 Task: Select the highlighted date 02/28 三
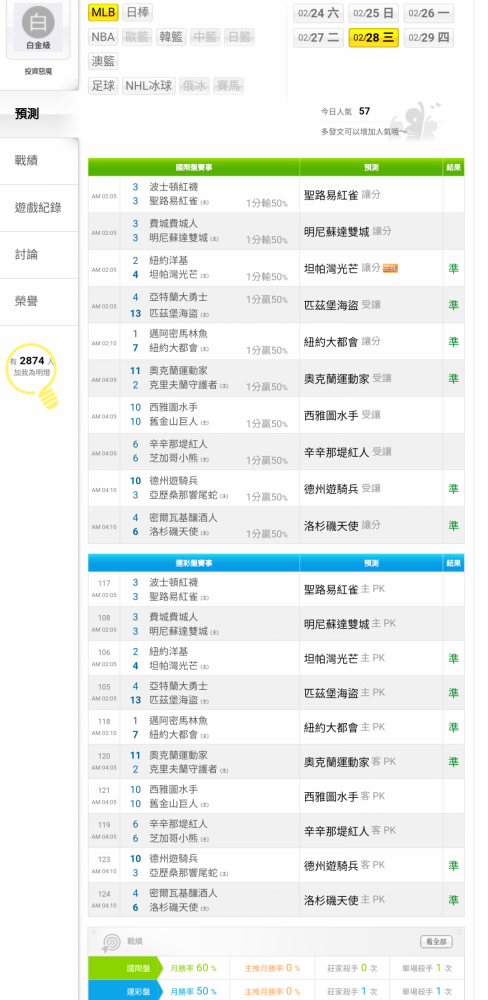[374, 38]
